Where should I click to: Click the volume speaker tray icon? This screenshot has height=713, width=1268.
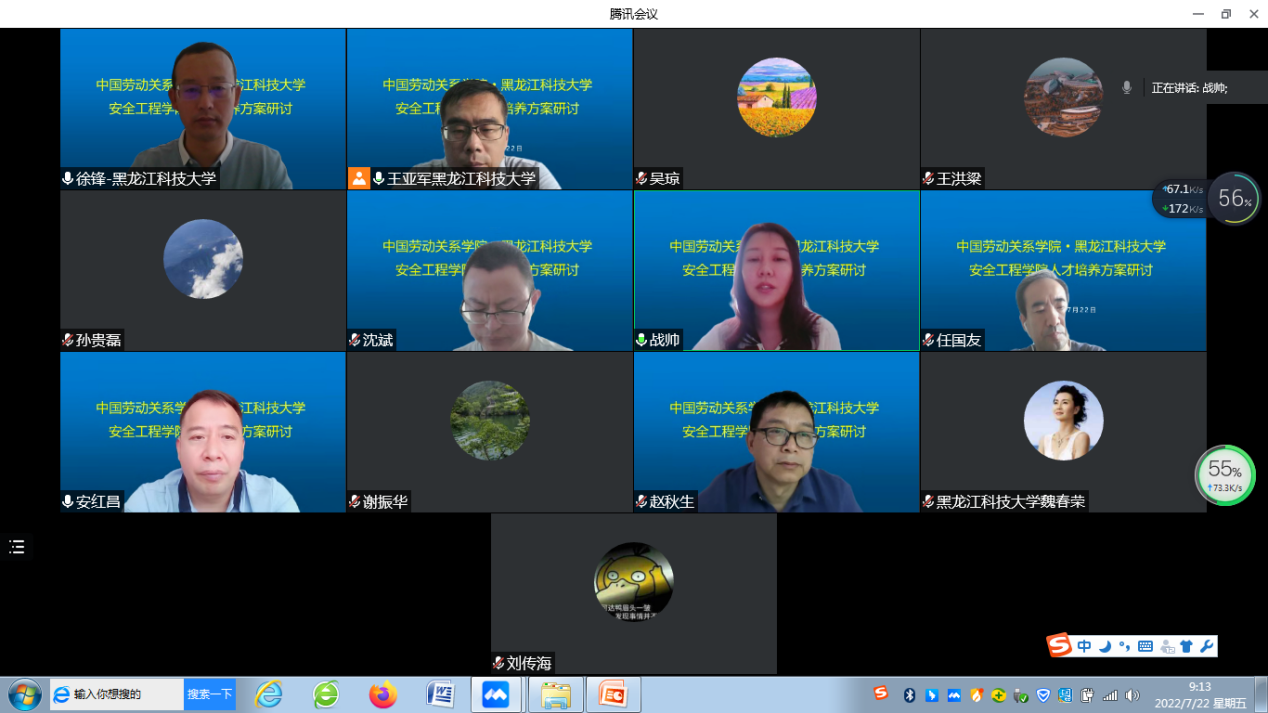pos(1132,695)
